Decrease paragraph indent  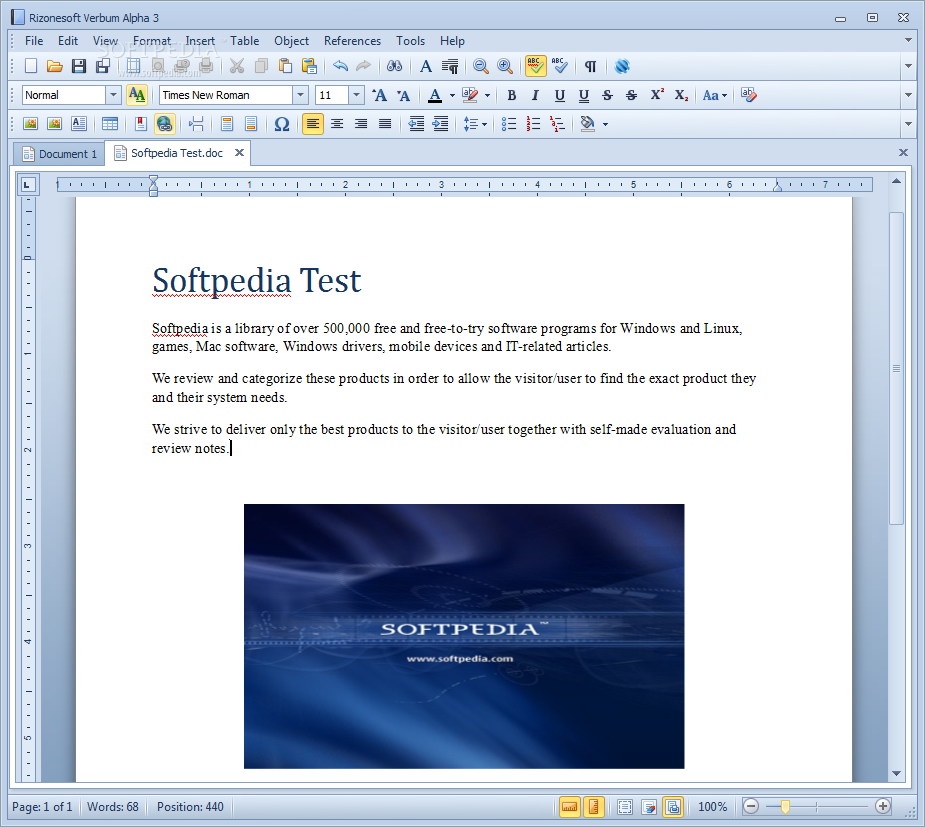click(x=416, y=124)
